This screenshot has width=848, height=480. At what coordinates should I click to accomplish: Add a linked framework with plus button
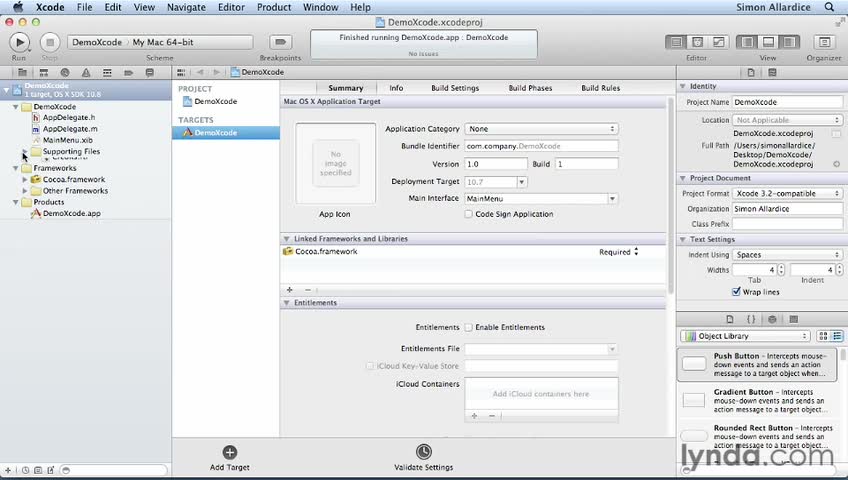pyautogui.click(x=289, y=290)
